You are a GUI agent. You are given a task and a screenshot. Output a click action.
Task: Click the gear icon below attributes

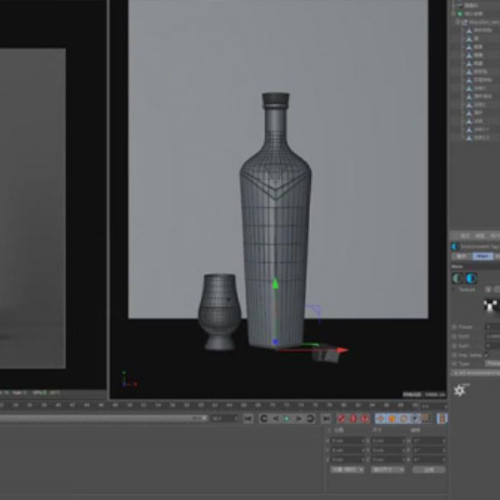(460, 390)
